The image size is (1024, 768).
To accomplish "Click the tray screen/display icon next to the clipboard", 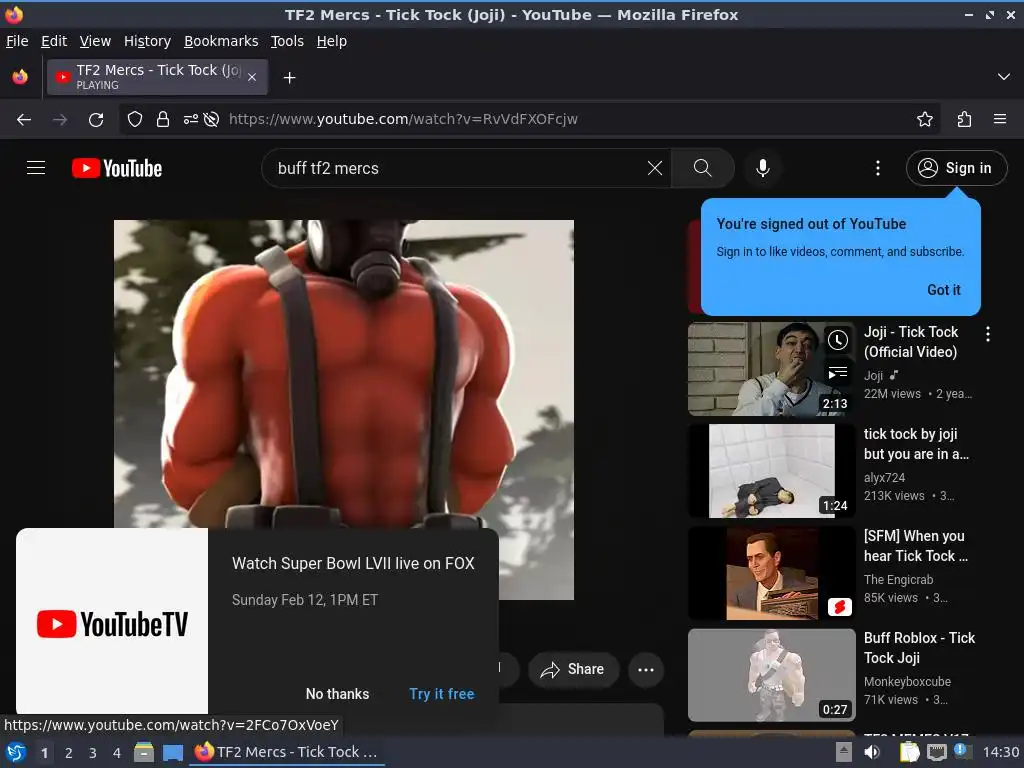I will [x=936, y=752].
